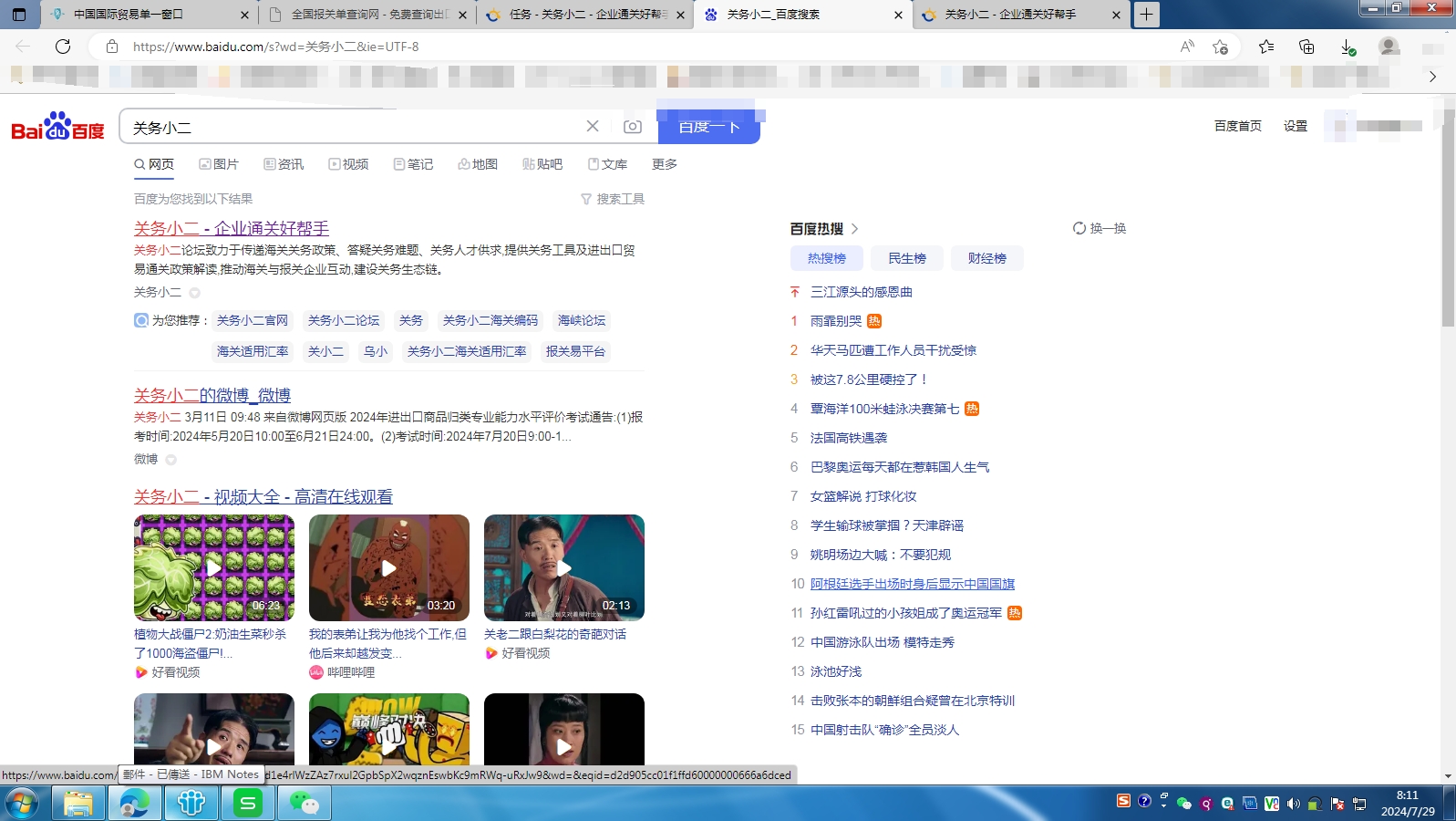Open browser Collections icon
1456x821 pixels.
(x=1306, y=47)
